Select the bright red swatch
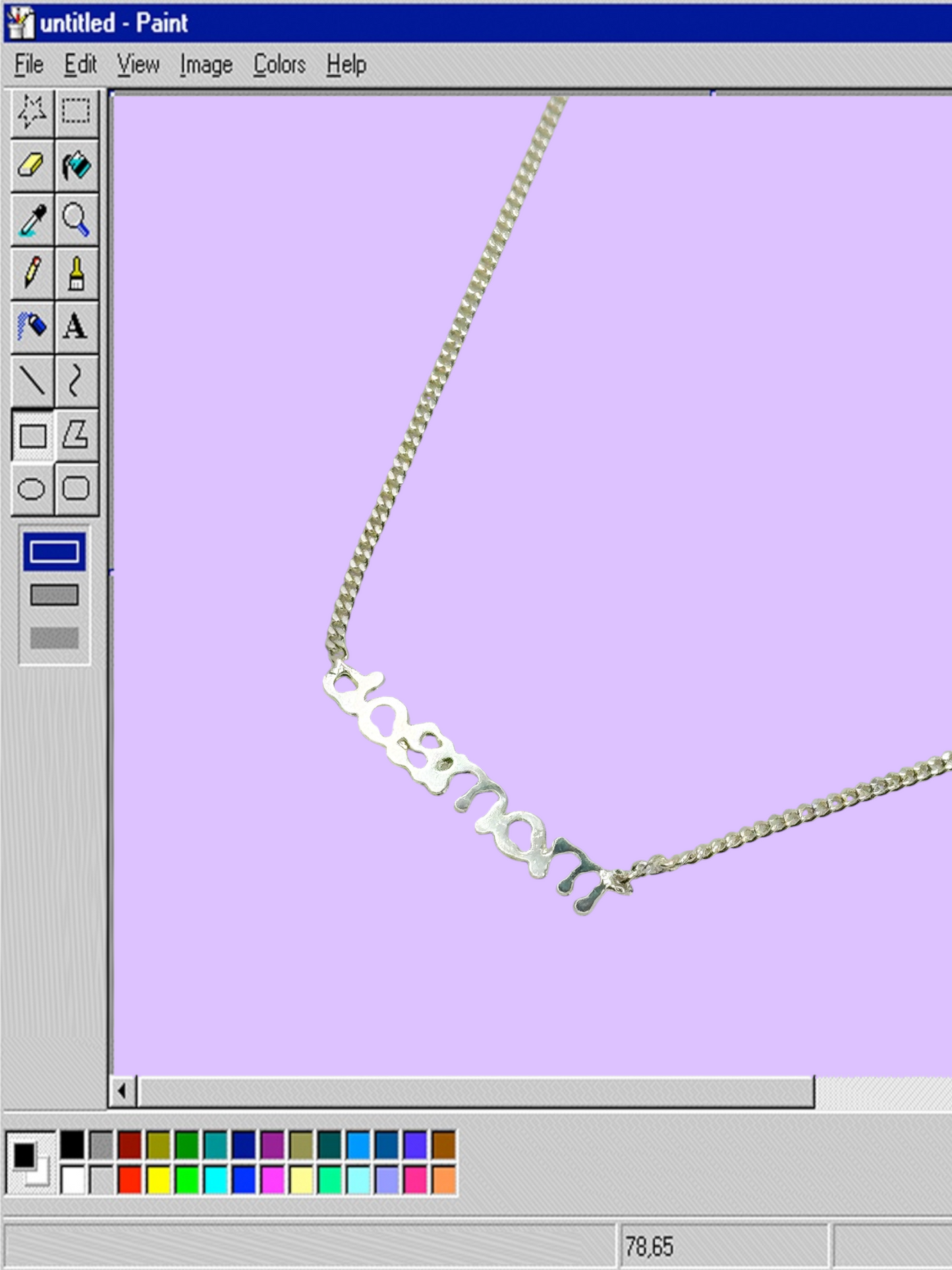The height and width of the screenshot is (1270, 952). [x=130, y=1180]
